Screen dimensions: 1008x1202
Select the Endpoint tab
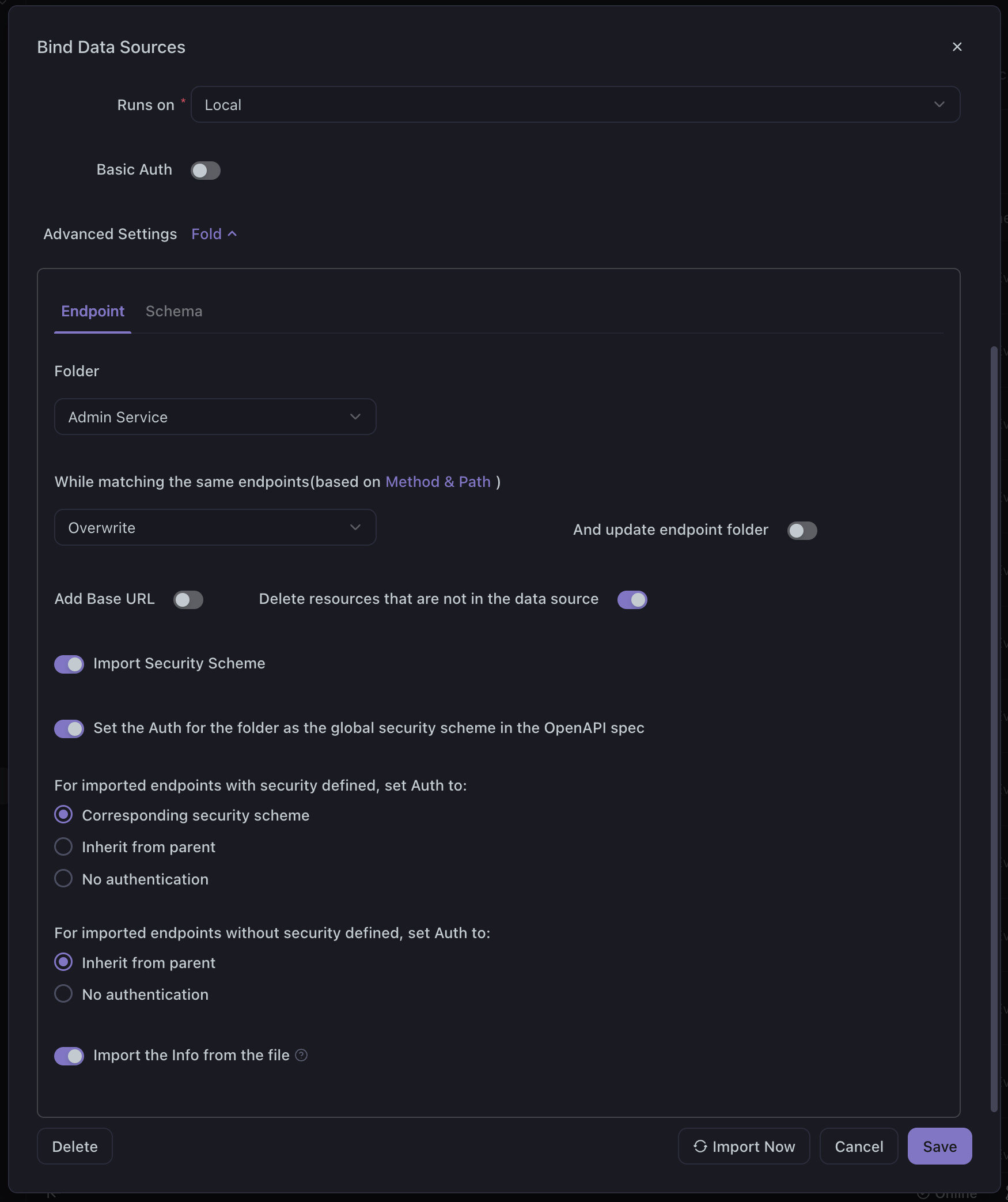[93, 311]
